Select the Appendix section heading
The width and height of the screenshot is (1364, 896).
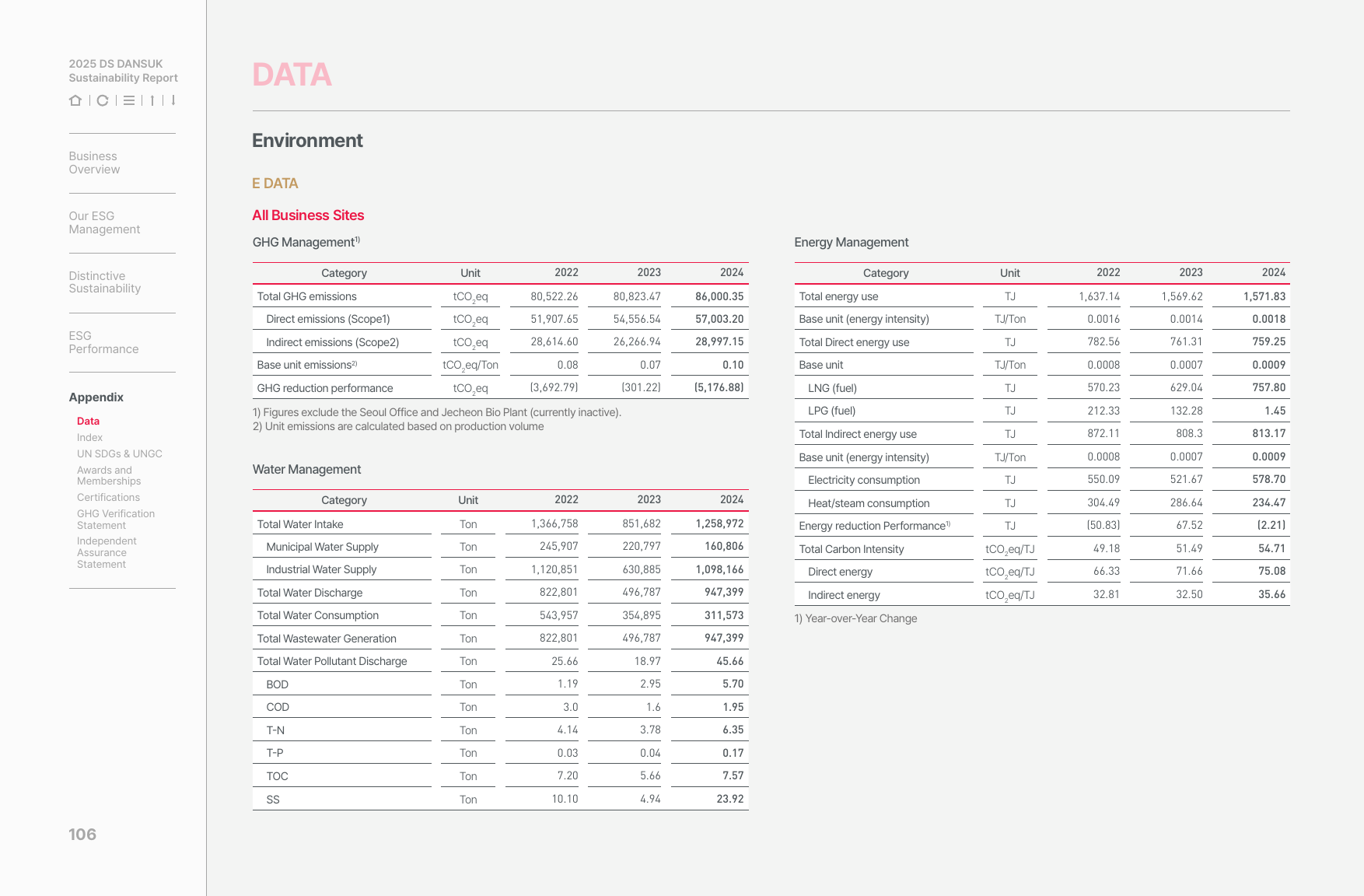[x=96, y=397]
